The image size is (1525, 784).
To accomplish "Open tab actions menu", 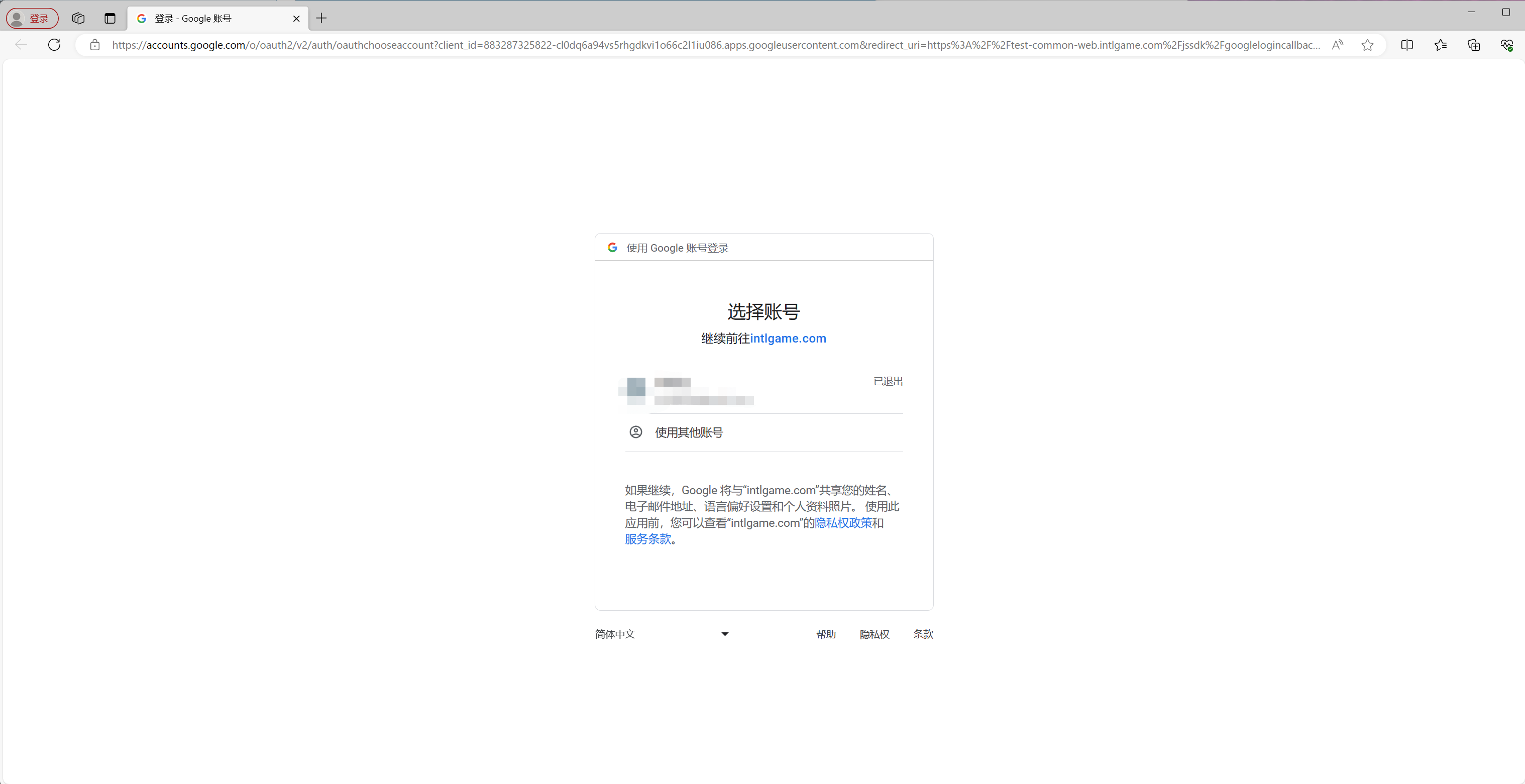I will 110,19.
